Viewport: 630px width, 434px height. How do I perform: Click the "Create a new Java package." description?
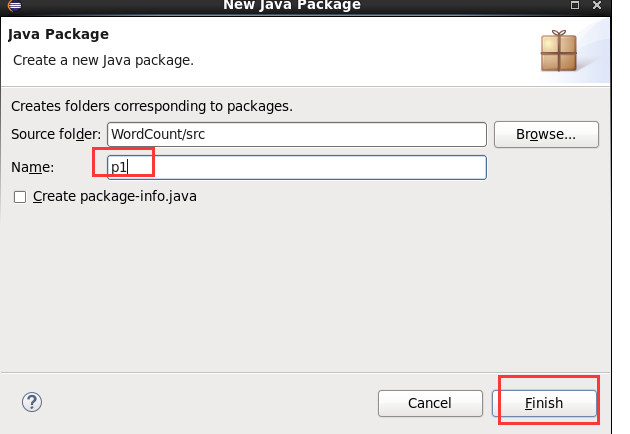pos(103,60)
